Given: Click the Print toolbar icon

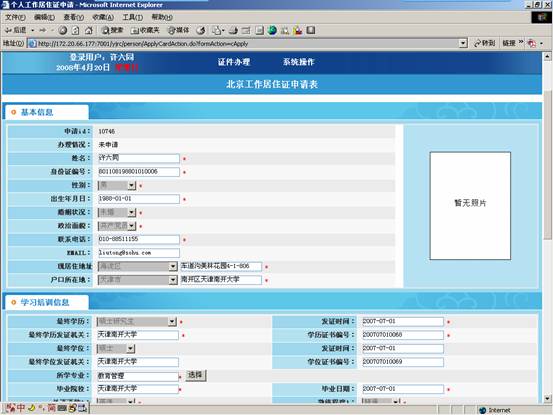Looking at the screenshot, I should pyautogui.click(x=233, y=30).
